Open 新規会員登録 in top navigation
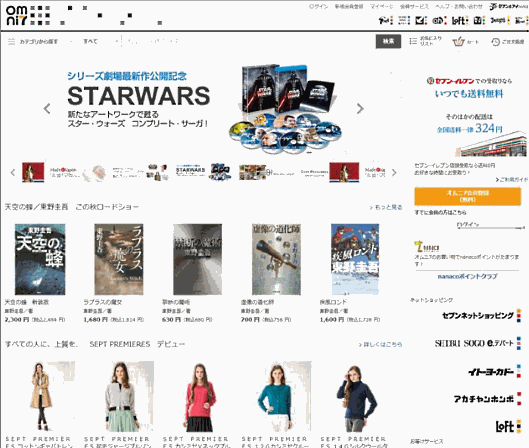This screenshot has width=529, height=448. [x=349, y=6]
